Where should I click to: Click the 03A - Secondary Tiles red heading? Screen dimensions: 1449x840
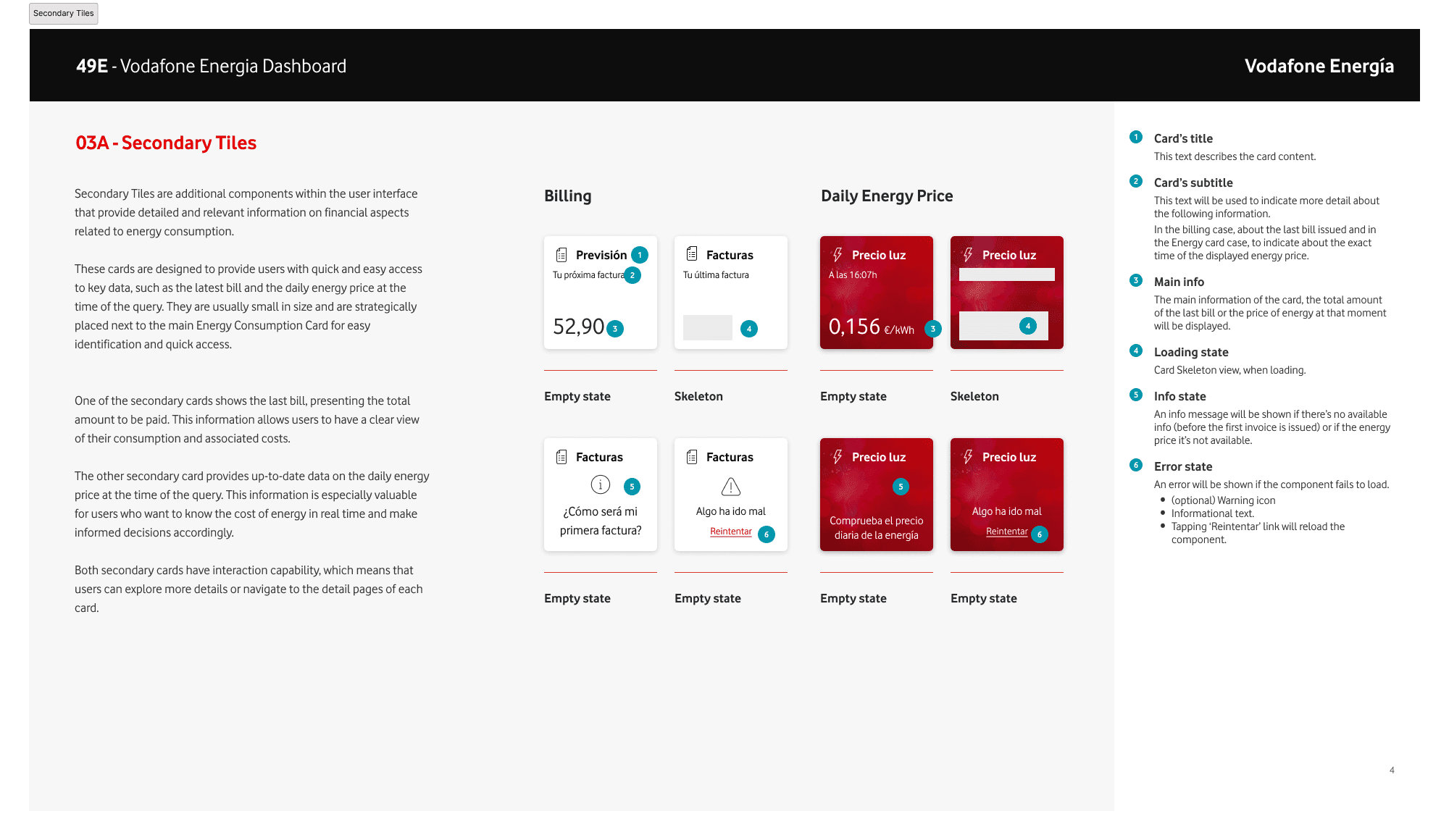click(x=166, y=143)
